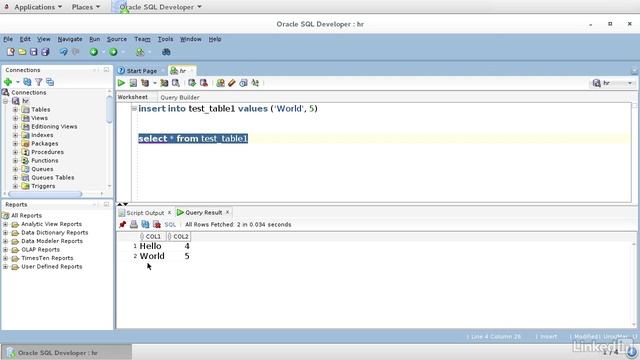The width and height of the screenshot is (640, 360).
Task: Expand the Indexes node
Action: [15, 135]
